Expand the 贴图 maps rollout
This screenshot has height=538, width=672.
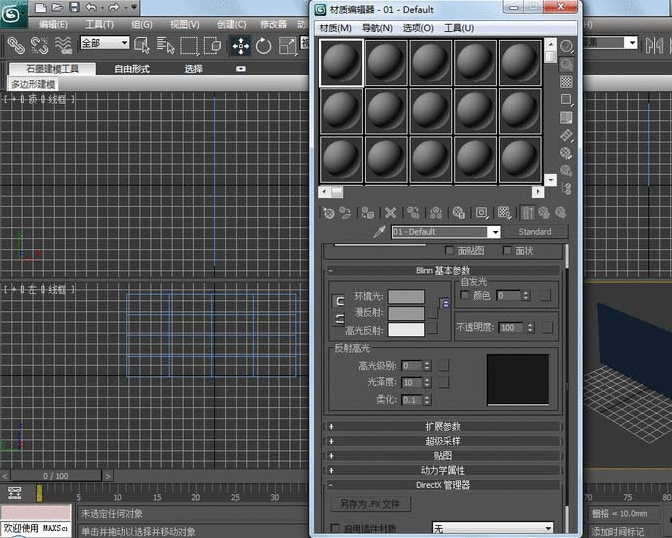pyautogui.click(x=443, y=455)
